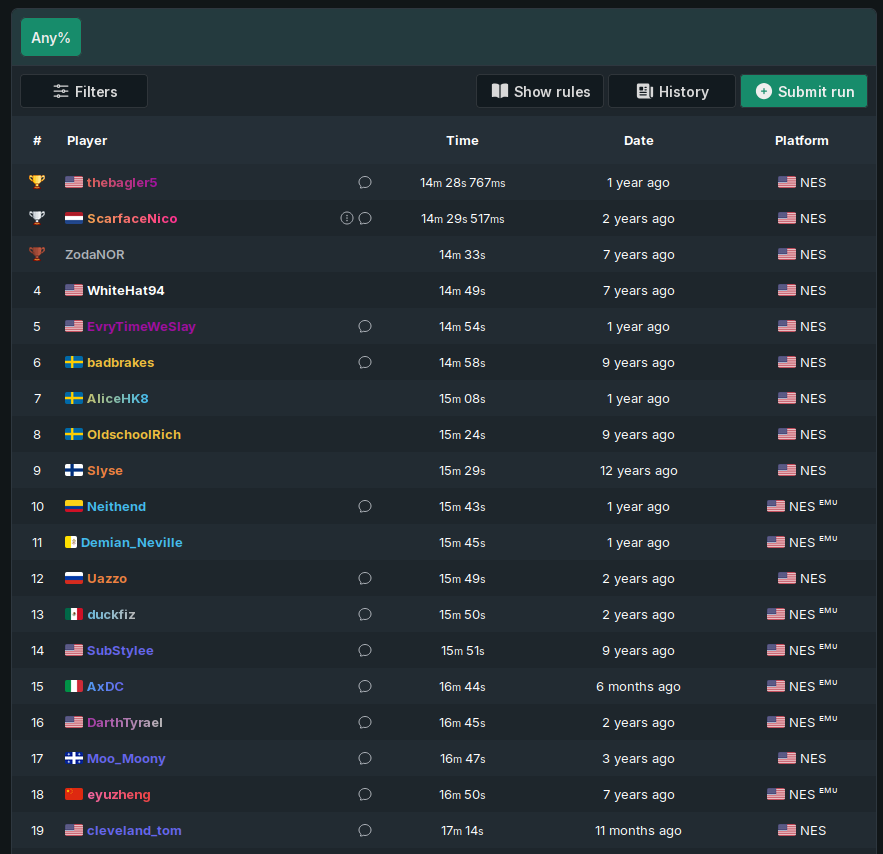Click NES platform in Slyse's row
883x854 pixels.
(x=802, y=471)
